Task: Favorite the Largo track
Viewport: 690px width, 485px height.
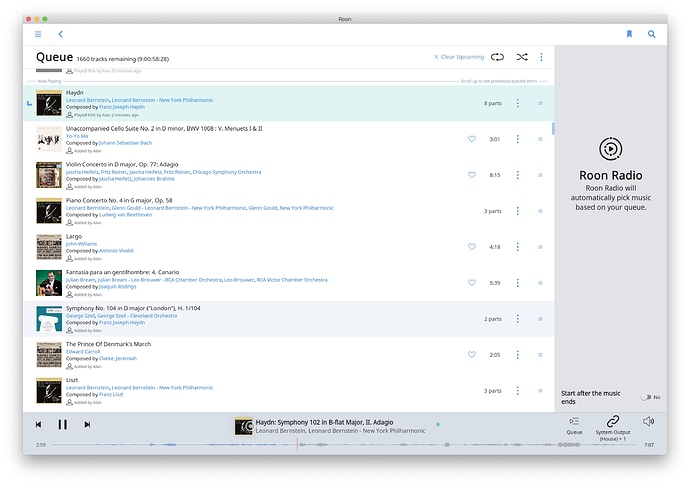Action: click(x=472, y=247)
